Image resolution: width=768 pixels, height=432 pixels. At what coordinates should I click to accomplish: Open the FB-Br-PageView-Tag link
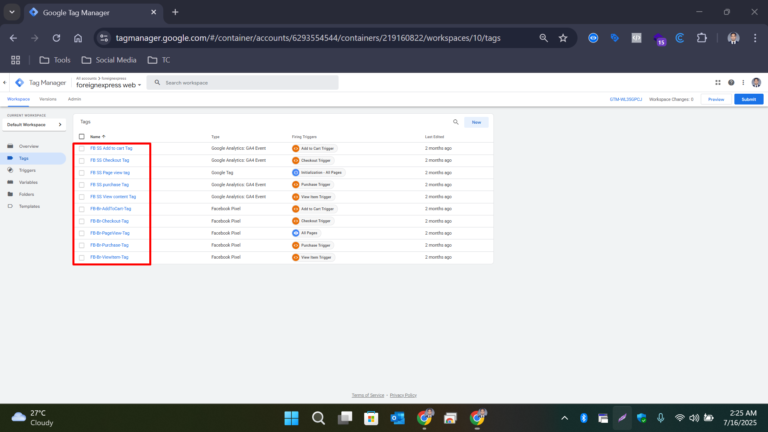click(109, 233)
